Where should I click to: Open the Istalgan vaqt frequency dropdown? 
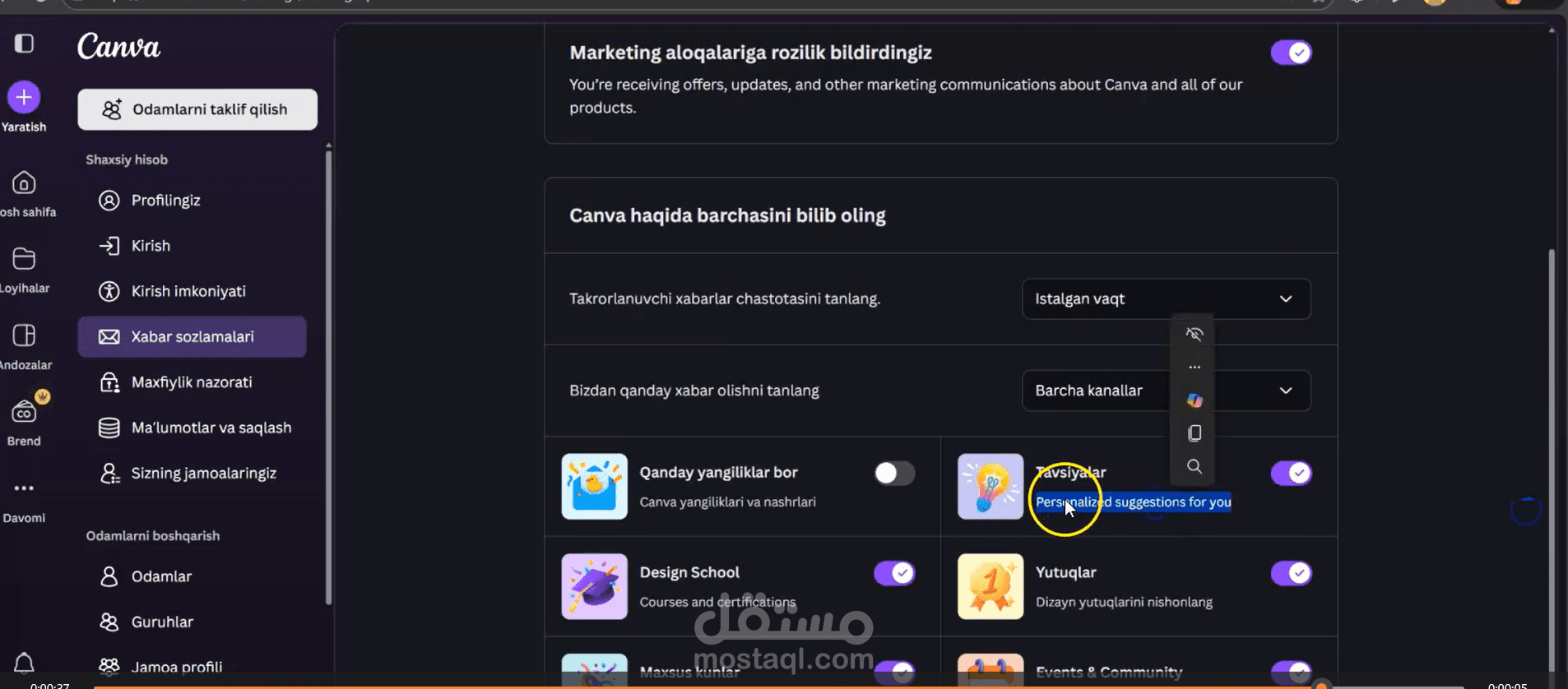pyautogui.click(x=1166, y=298)
